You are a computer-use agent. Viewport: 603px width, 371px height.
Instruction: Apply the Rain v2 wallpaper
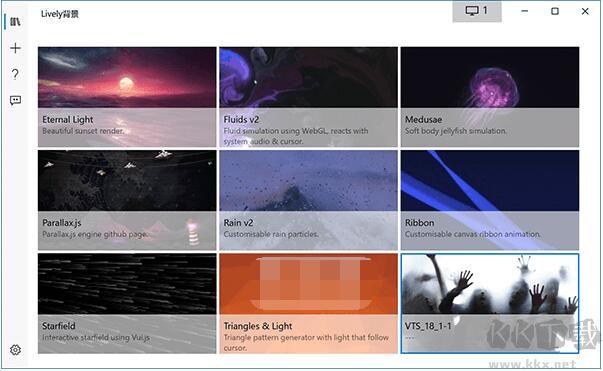[x=308, y=200]
